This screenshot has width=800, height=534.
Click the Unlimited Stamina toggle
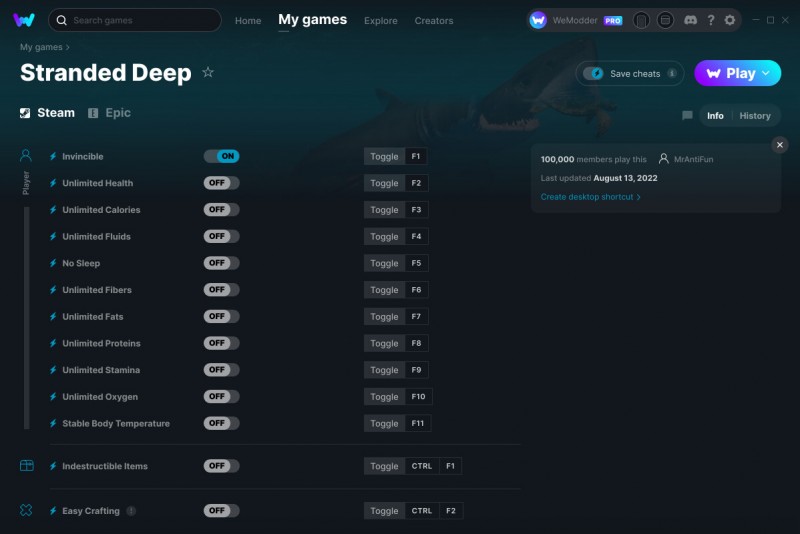click(x=221, y=370)
